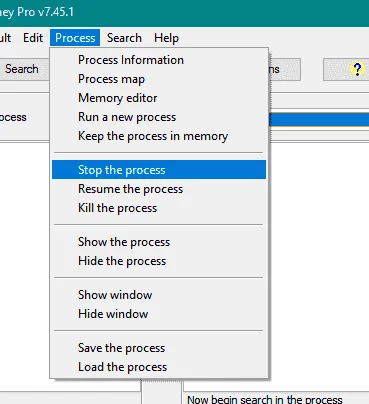Close the open Process menu
This screenshot has height=404, width=369.
[x=75, y=38]
